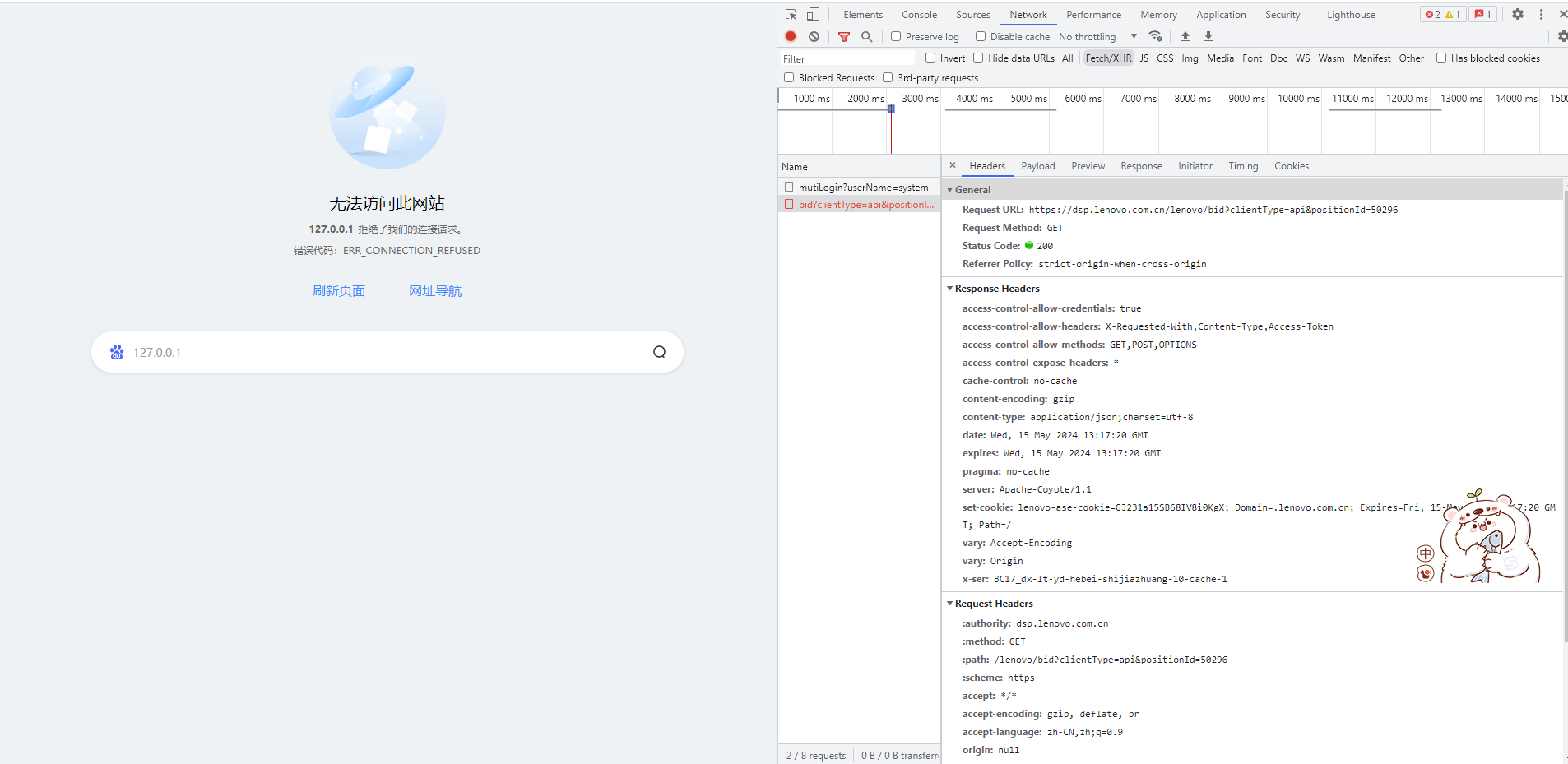Open DevTools three-dot customize menu
This screenshot has width=1568, height=764.
(1541, 14)
